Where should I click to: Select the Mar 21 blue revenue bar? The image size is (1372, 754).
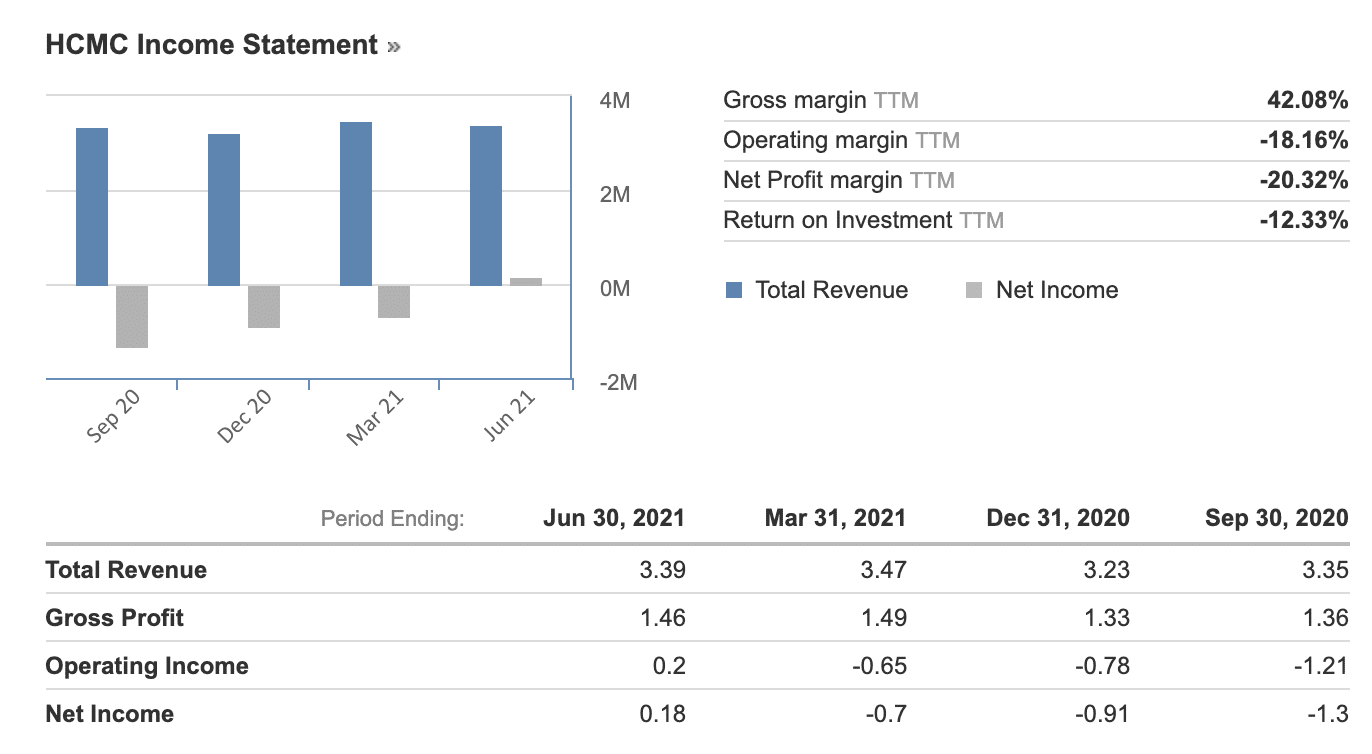(356, 204)
